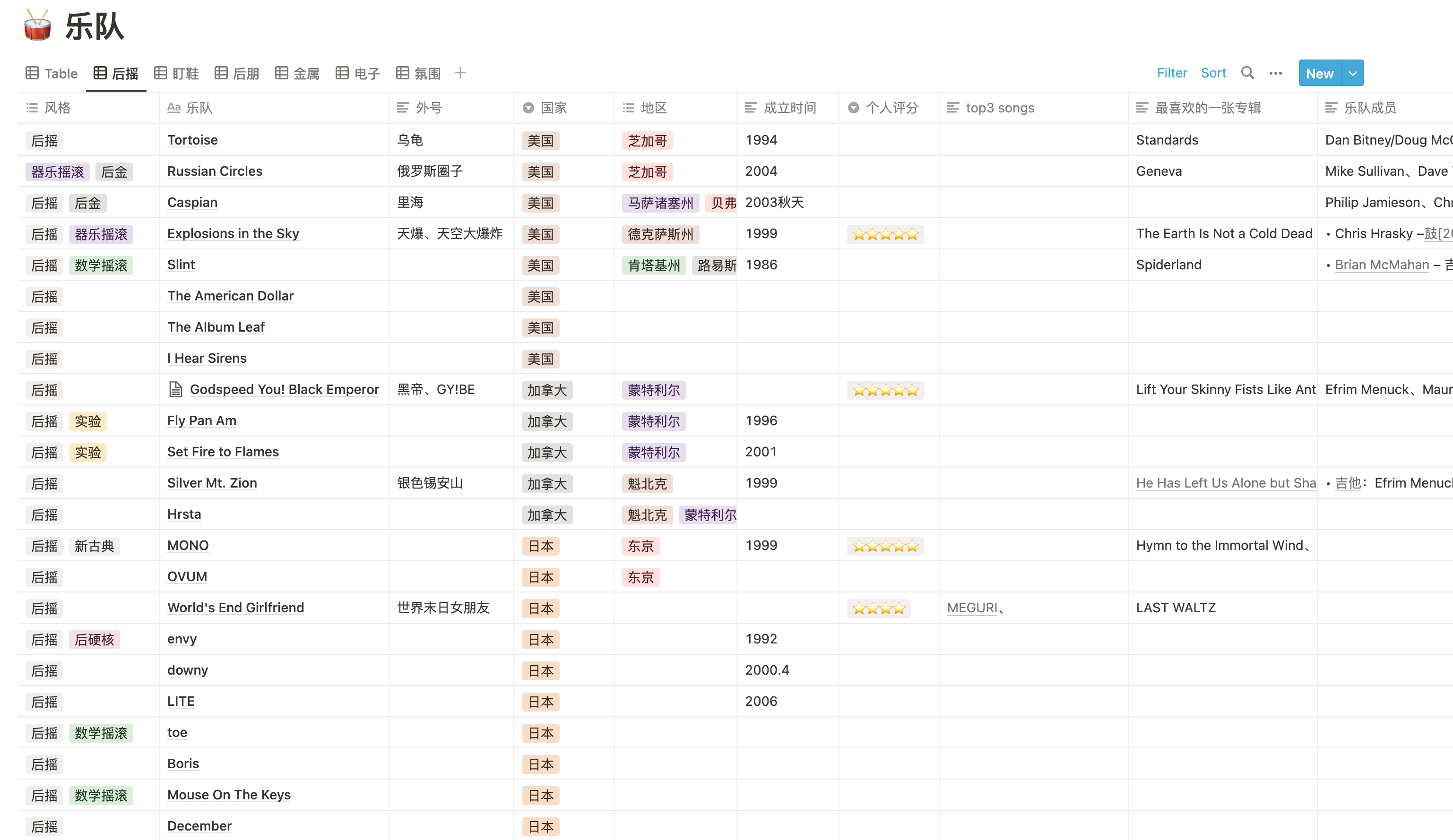Click the 数学摇滚 tag in Slint row

(101, 266)
